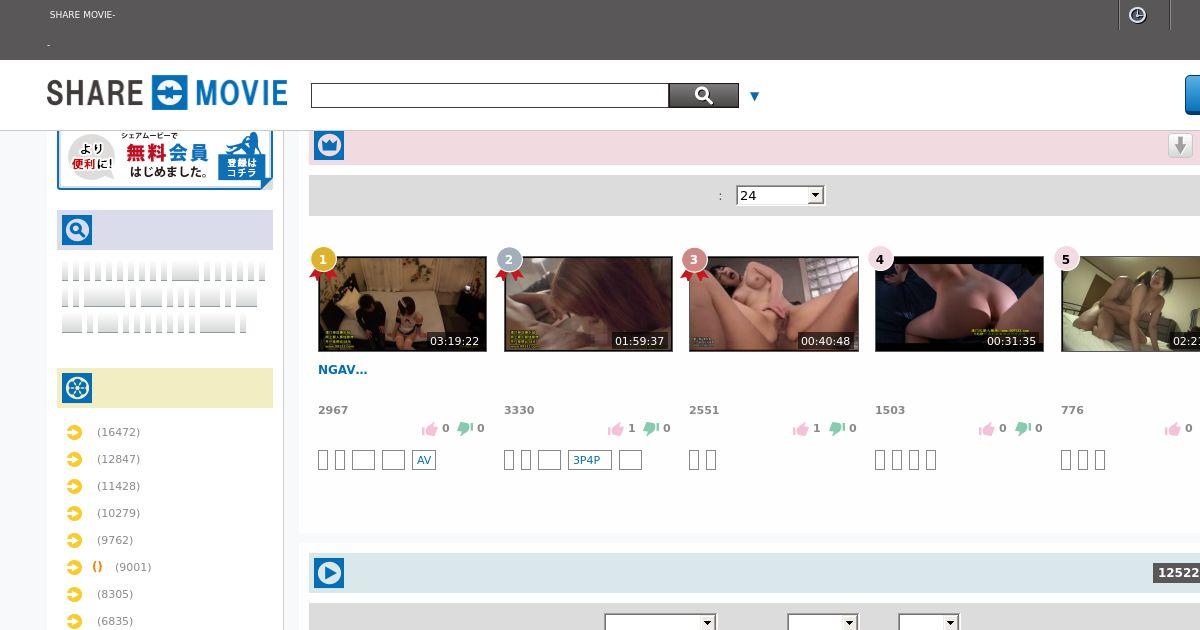Open the category link with count (9001)
Image resolution: width=1200 pixels, height=630 pixels.
tap(122, 567)
